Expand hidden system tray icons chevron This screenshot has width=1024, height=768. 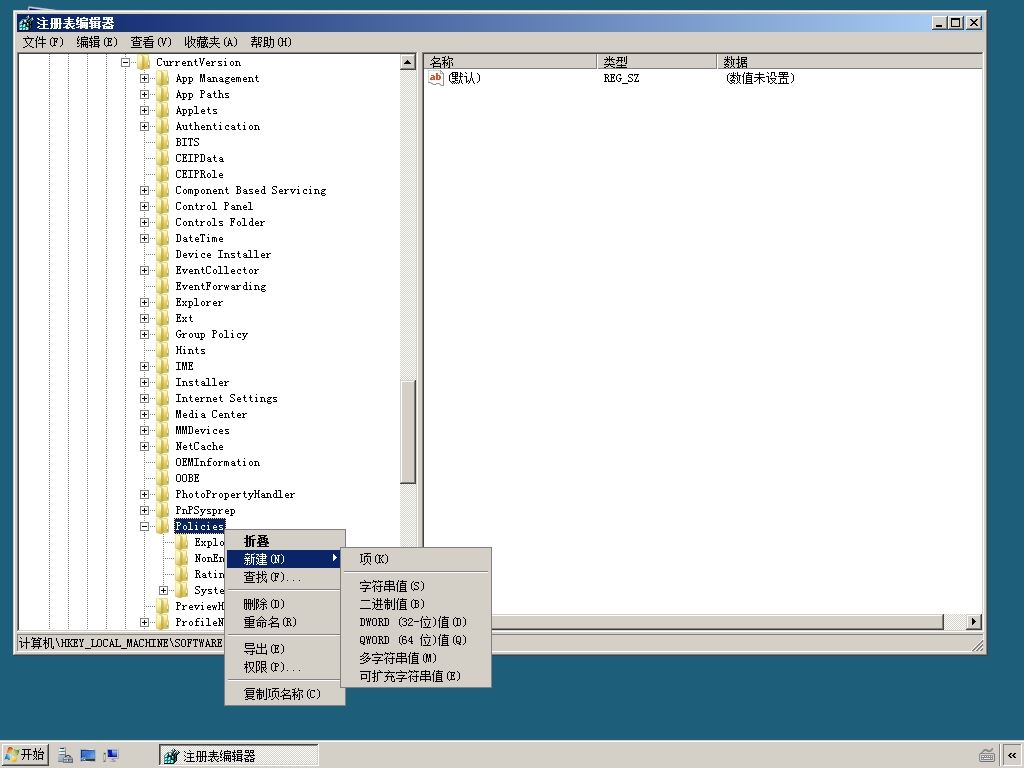[x=1012, y=756]
